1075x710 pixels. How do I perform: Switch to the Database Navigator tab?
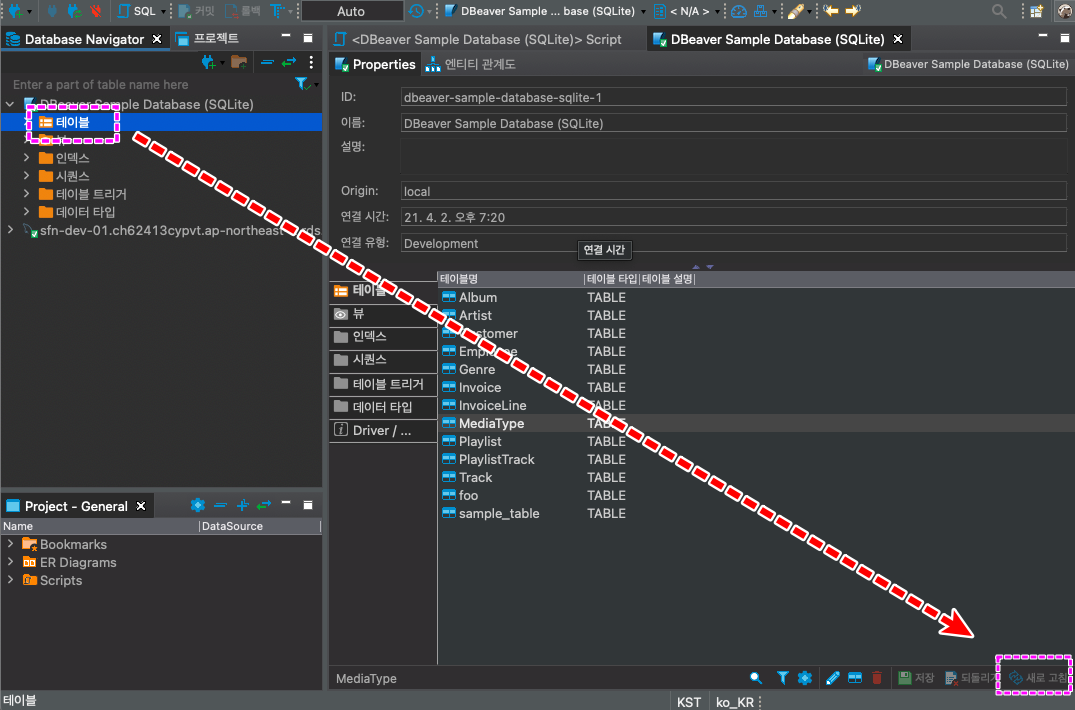coord(84,39)
